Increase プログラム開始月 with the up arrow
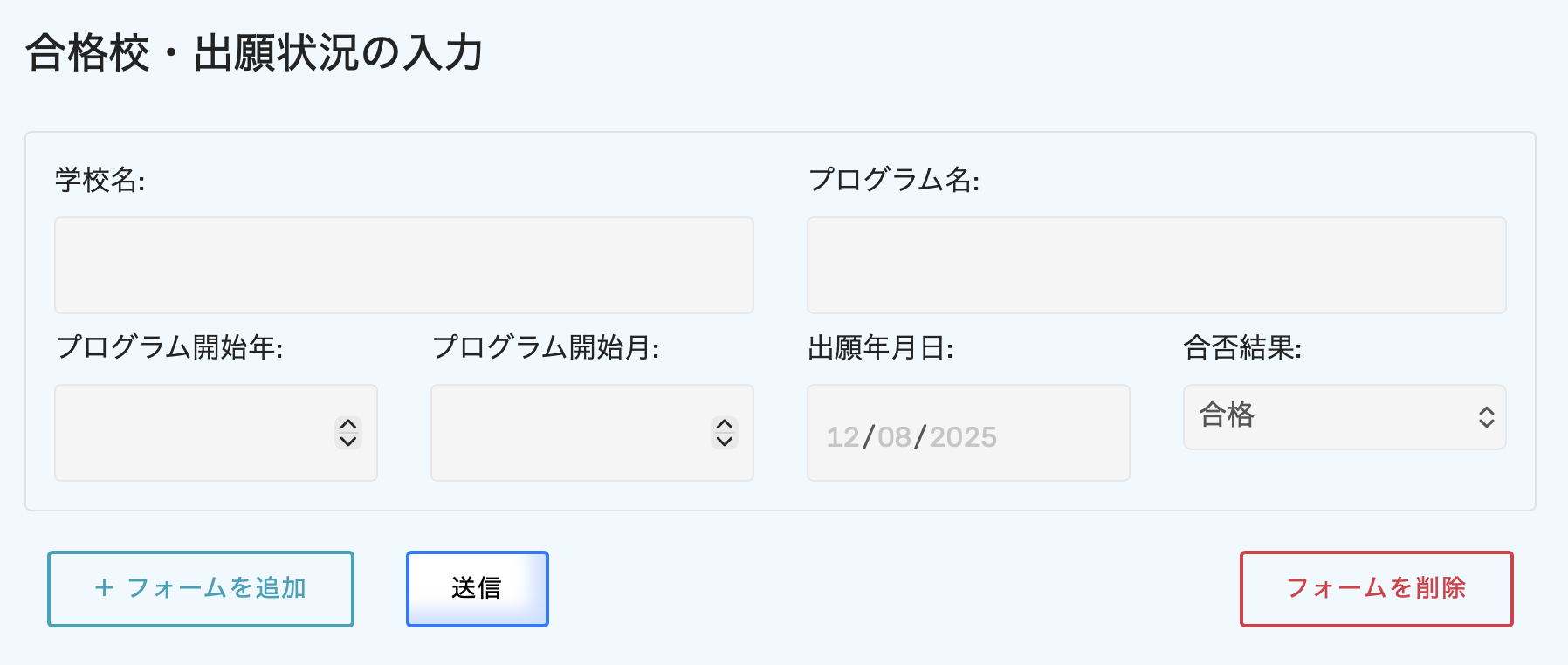 click(x=725, y=424)
